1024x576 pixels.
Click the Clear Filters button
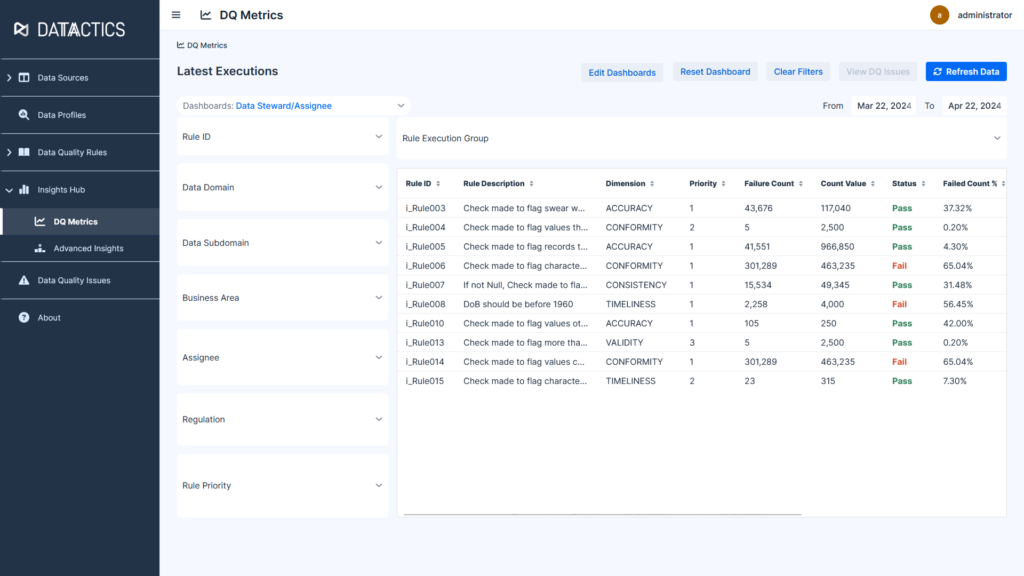click(x=797, y=71)
